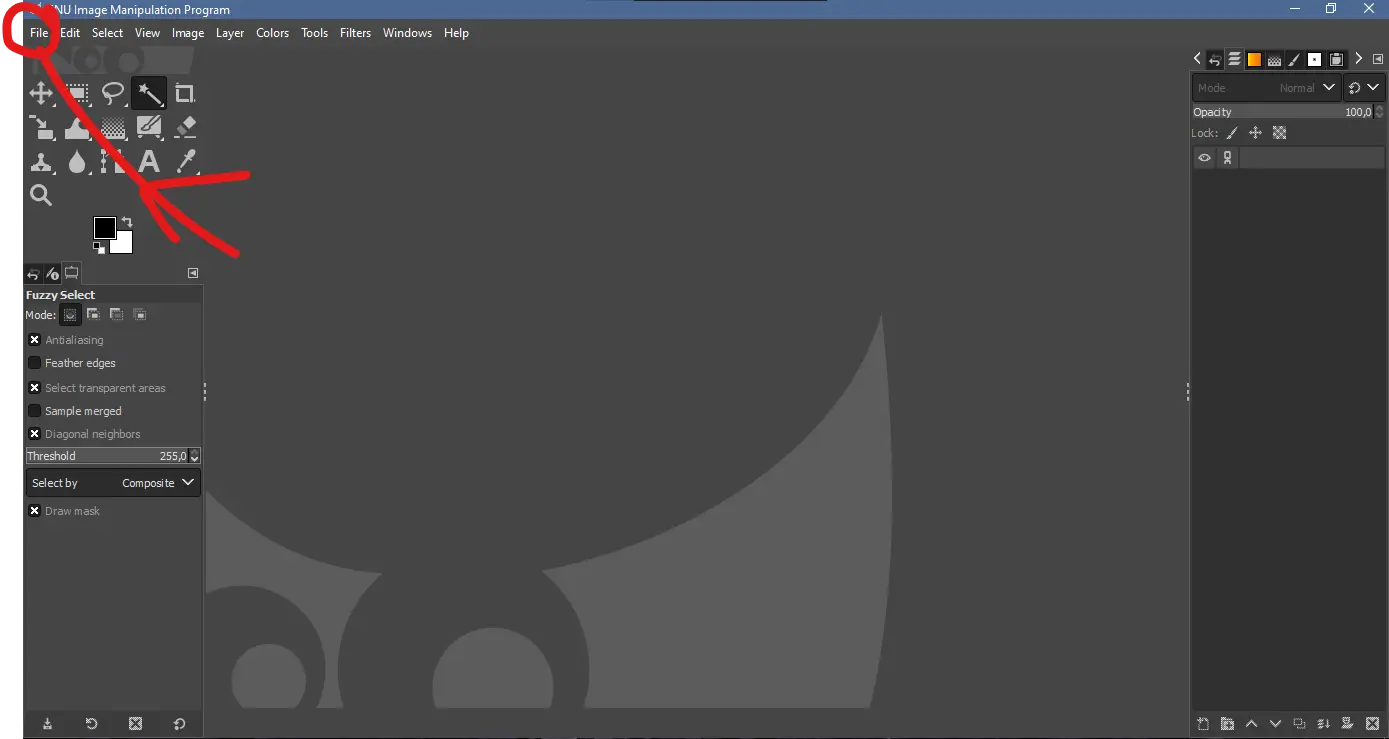Open the layer Mode Normal dropdown
This screenshot has width=1389, height=739.
1266,88
